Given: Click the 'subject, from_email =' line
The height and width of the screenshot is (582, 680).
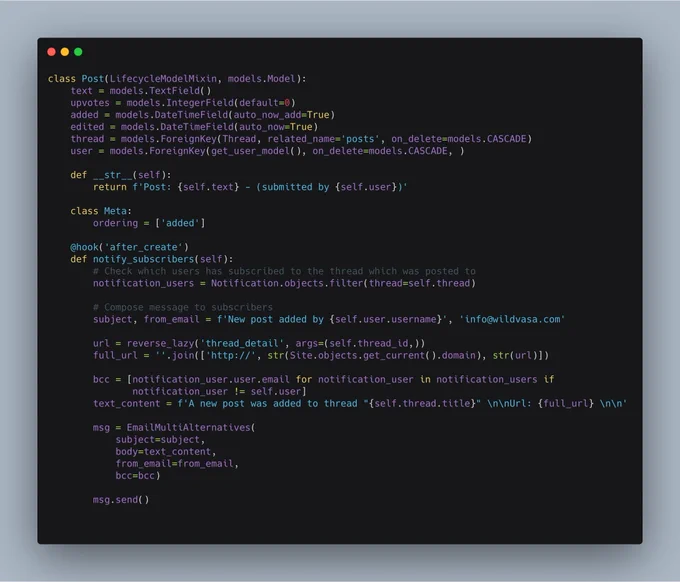Looking at the screenshot, I should [x=329, y=319].
